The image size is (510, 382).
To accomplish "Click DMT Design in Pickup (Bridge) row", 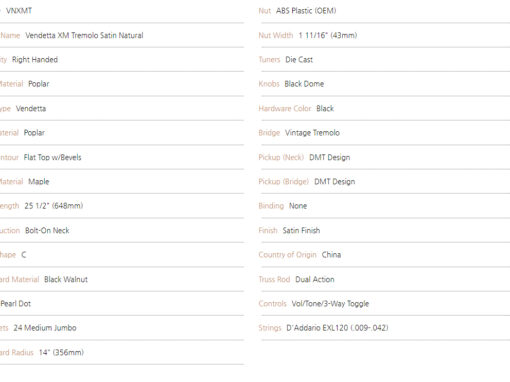I will (335, 182).
